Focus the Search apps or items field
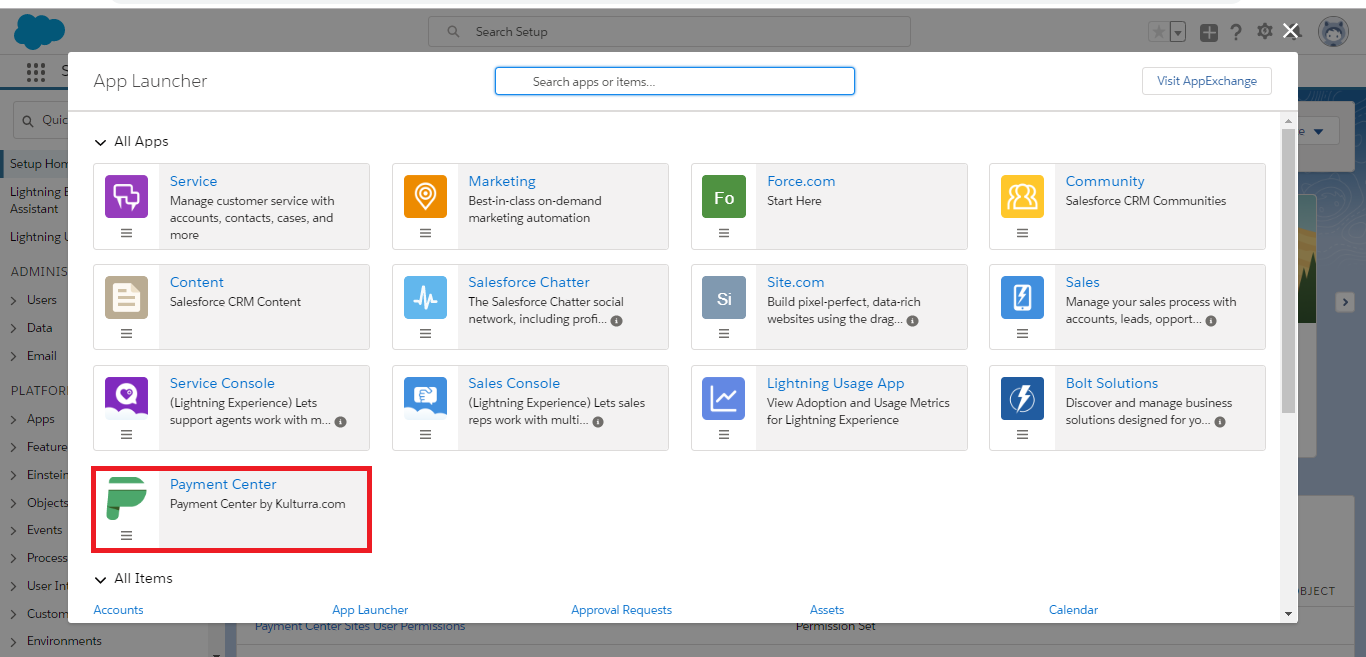 pos(675,81)
